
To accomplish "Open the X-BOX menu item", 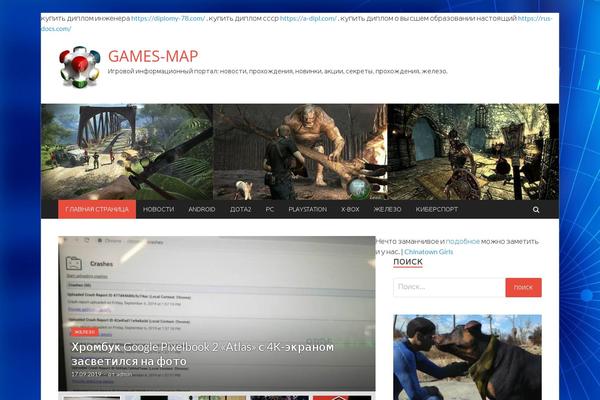I will [350, 209].
